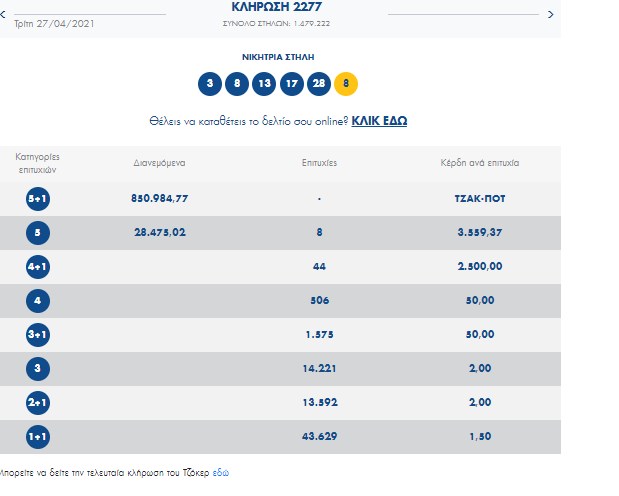Click the ΚΛΗΡΩΣΗ 2277 draw title
This screenshot has height=496, width=619.
pos(277,6)
